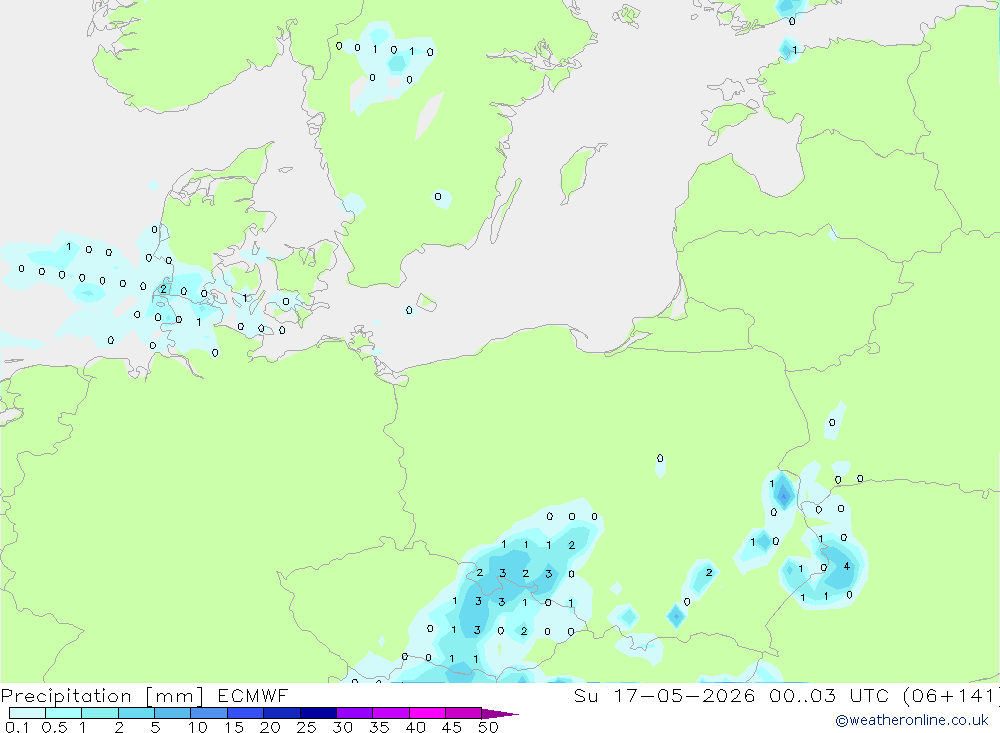Image resolution: width=1000 pixels, height=733 pixels.
Task: Click the legend label '50'
Action: coord(488,727)
